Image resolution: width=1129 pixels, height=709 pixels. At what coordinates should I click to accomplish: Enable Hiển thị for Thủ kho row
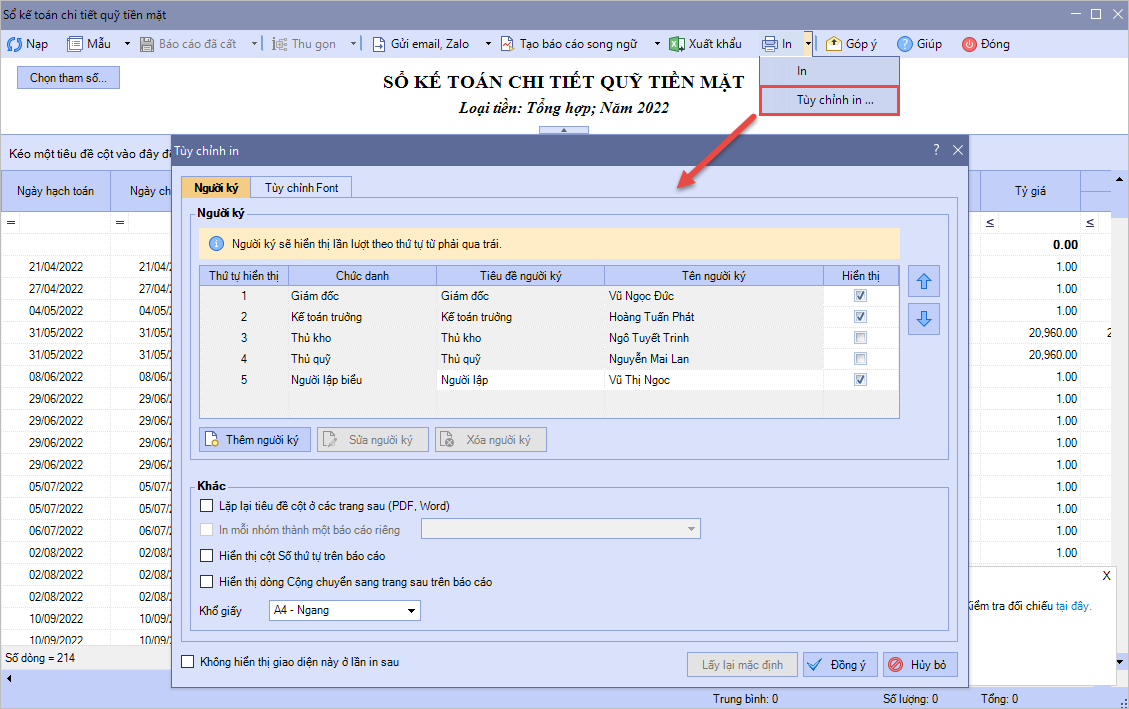[860, 338]
